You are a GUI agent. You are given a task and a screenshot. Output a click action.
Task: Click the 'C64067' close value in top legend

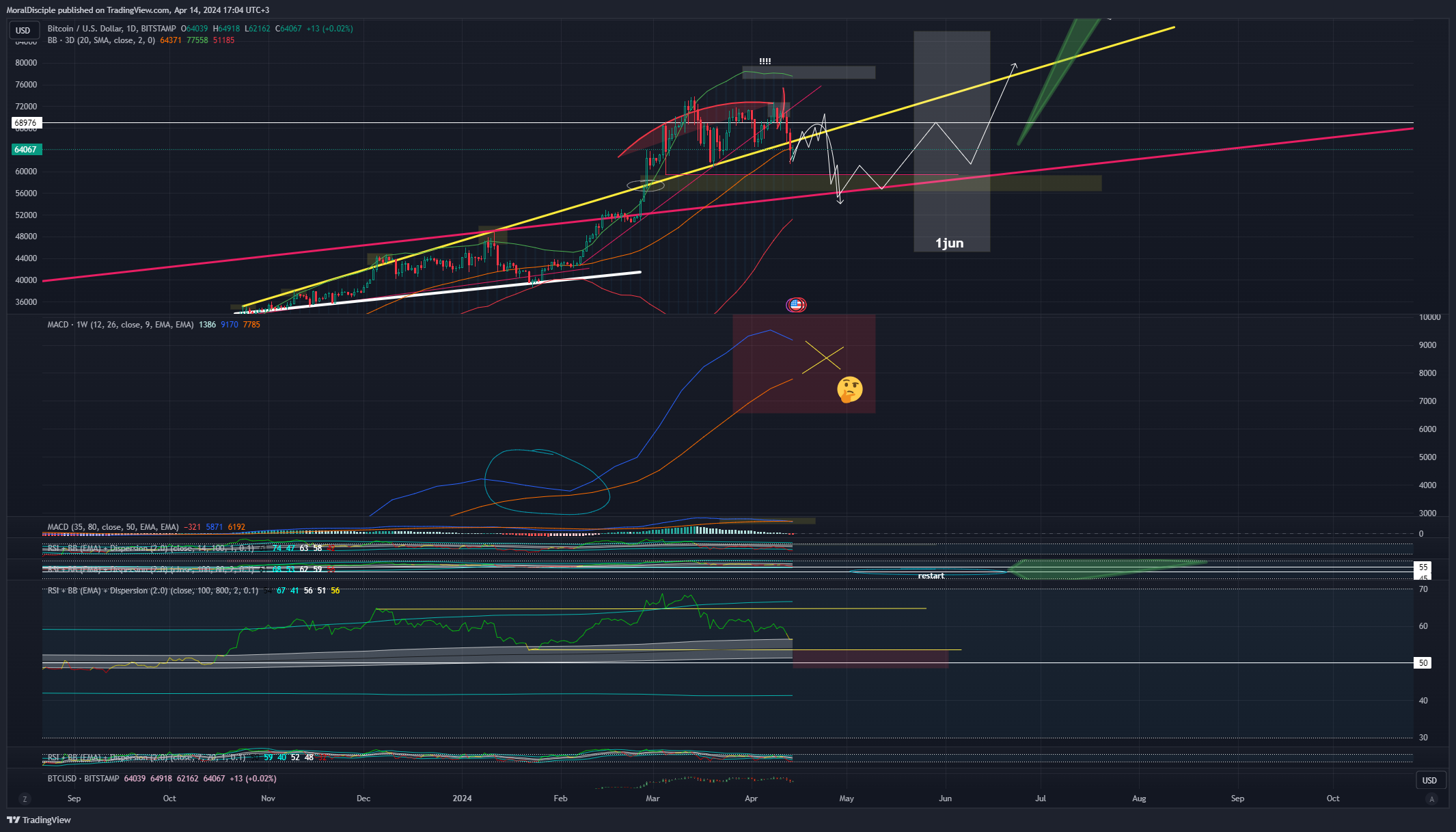pyautogui.click(x=288, y=29)
